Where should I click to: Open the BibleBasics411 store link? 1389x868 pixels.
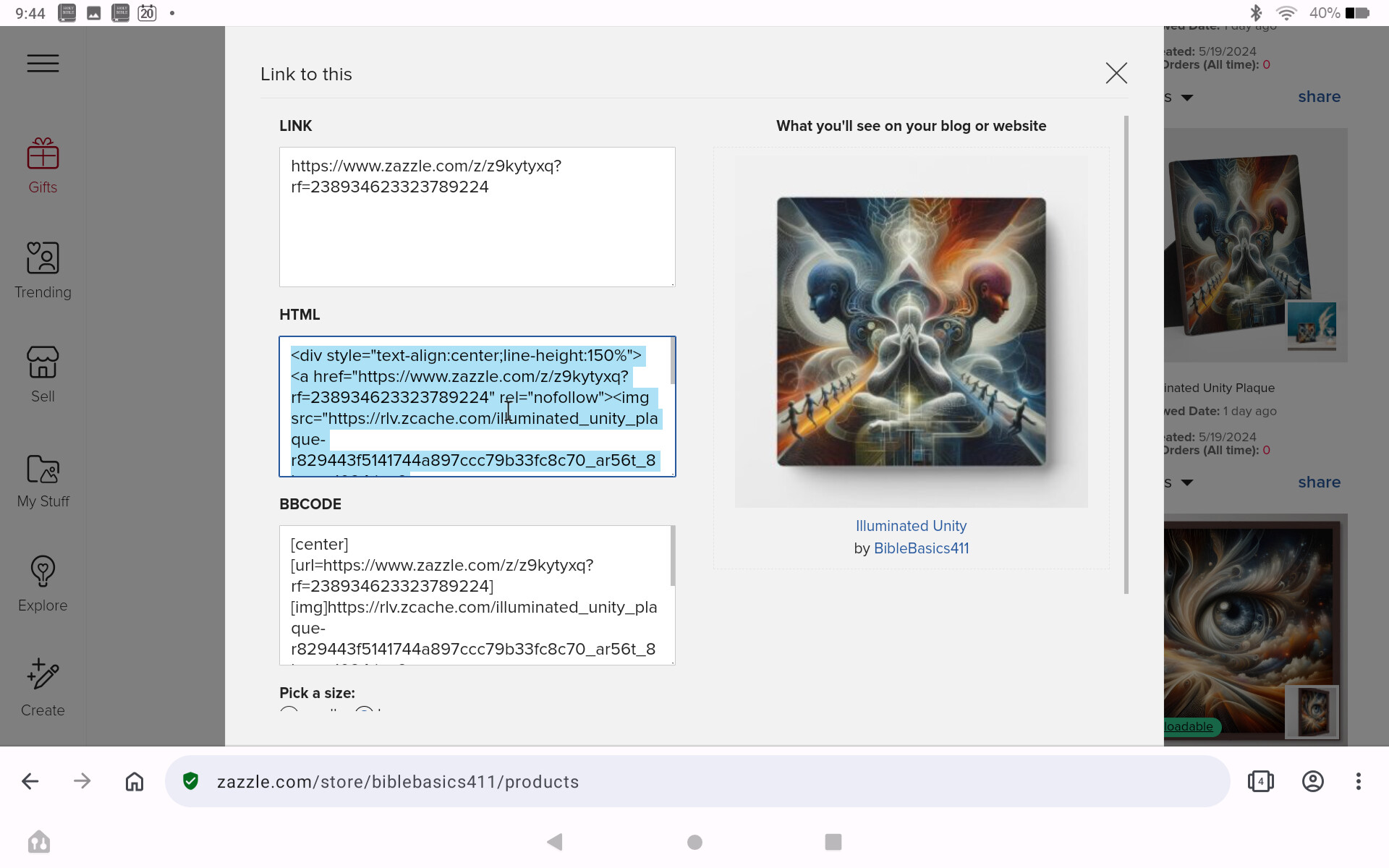click(x=921, y=548)
